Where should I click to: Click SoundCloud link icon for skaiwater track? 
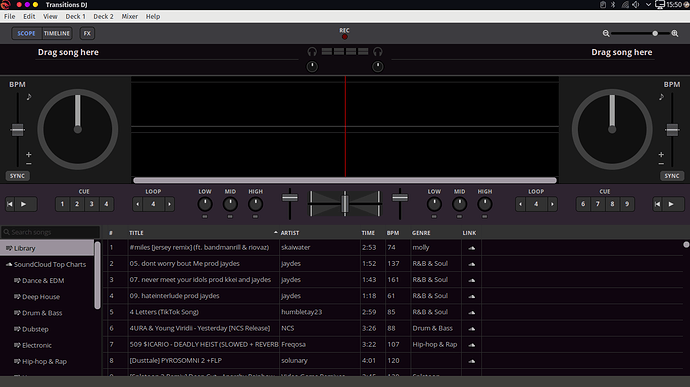(472, 248)
